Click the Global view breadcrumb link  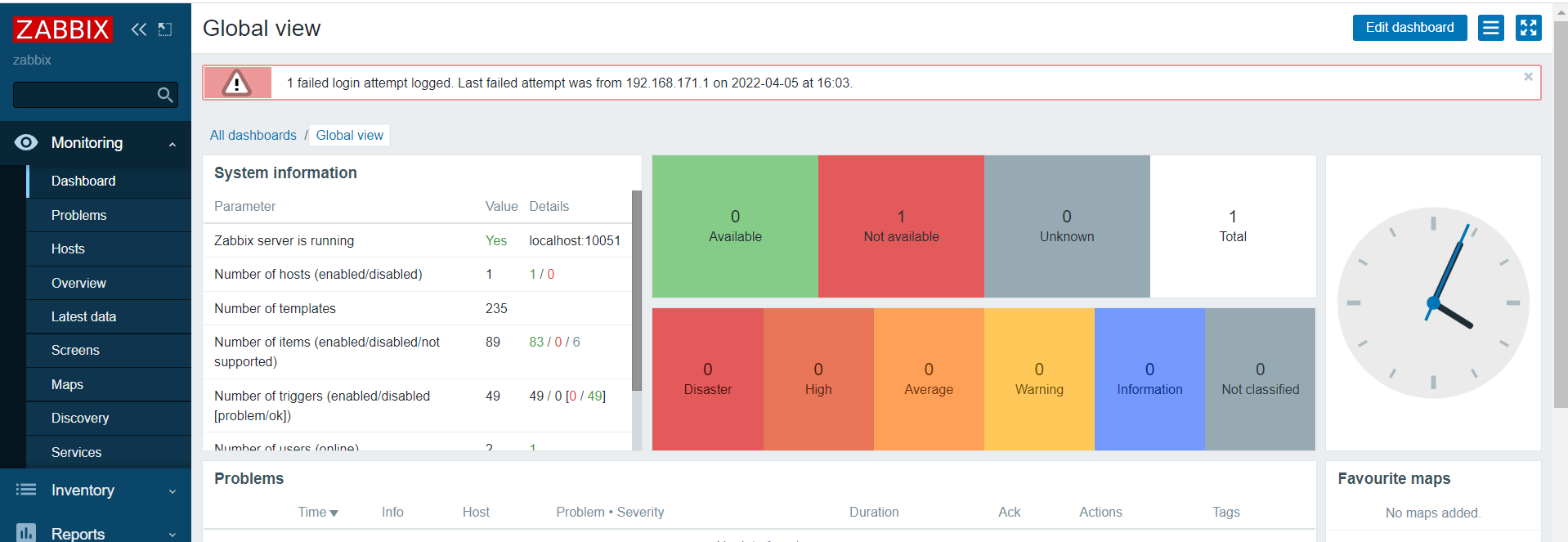click(x=350, y=135)
